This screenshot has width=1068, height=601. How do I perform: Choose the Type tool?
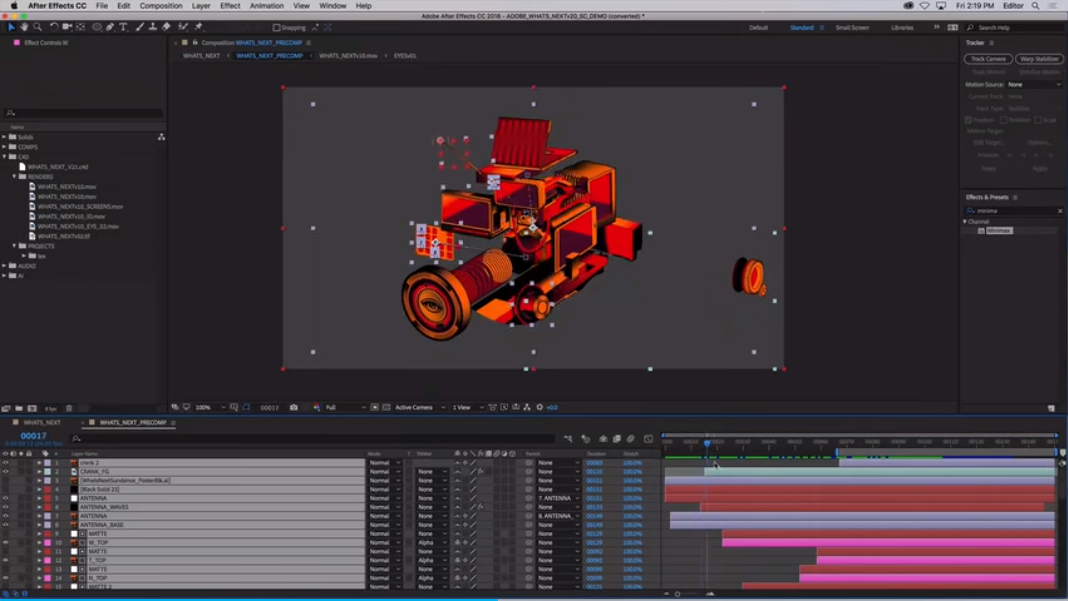coord(124,27)
